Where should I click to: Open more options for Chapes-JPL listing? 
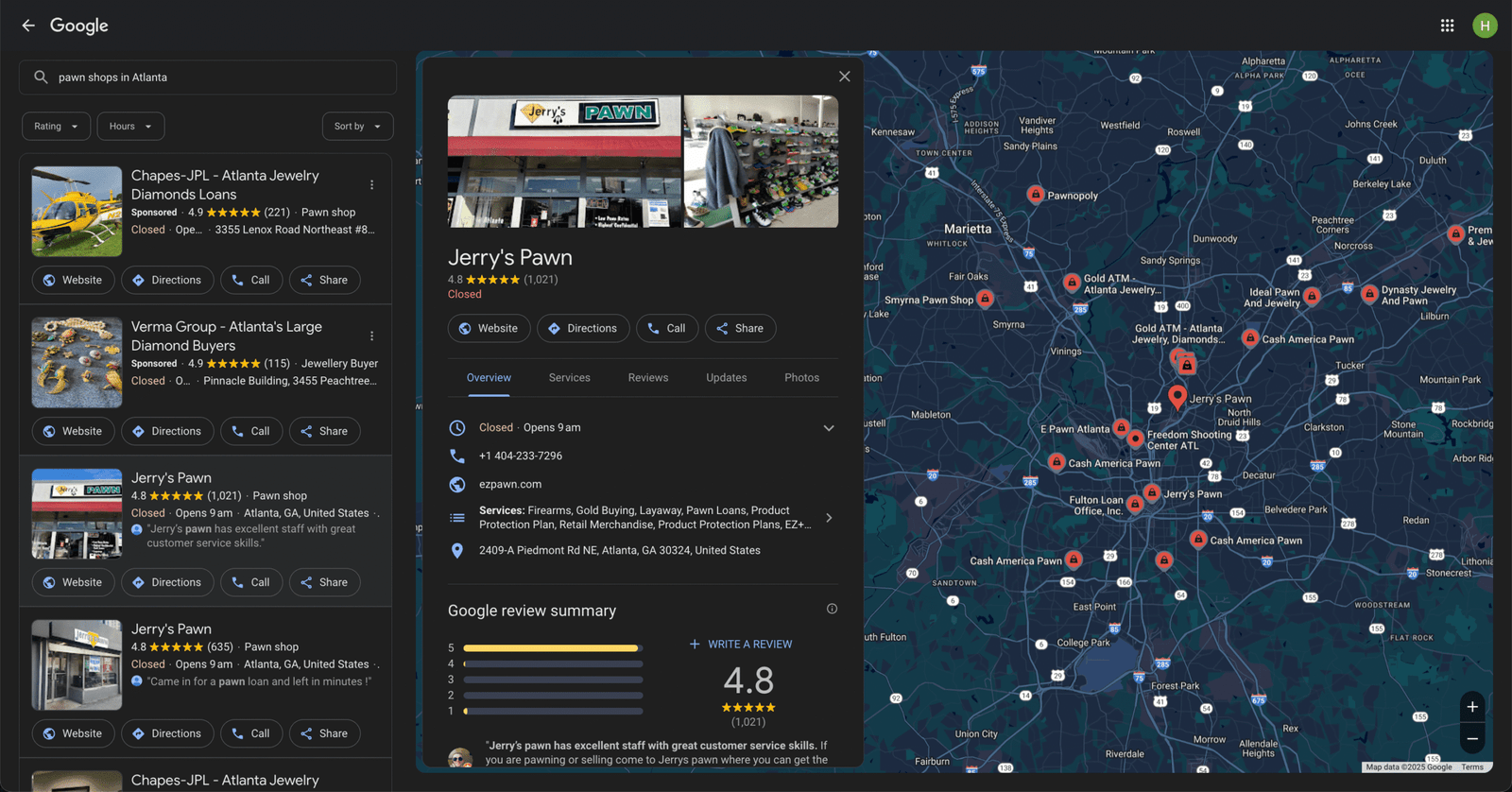[371, 185]
